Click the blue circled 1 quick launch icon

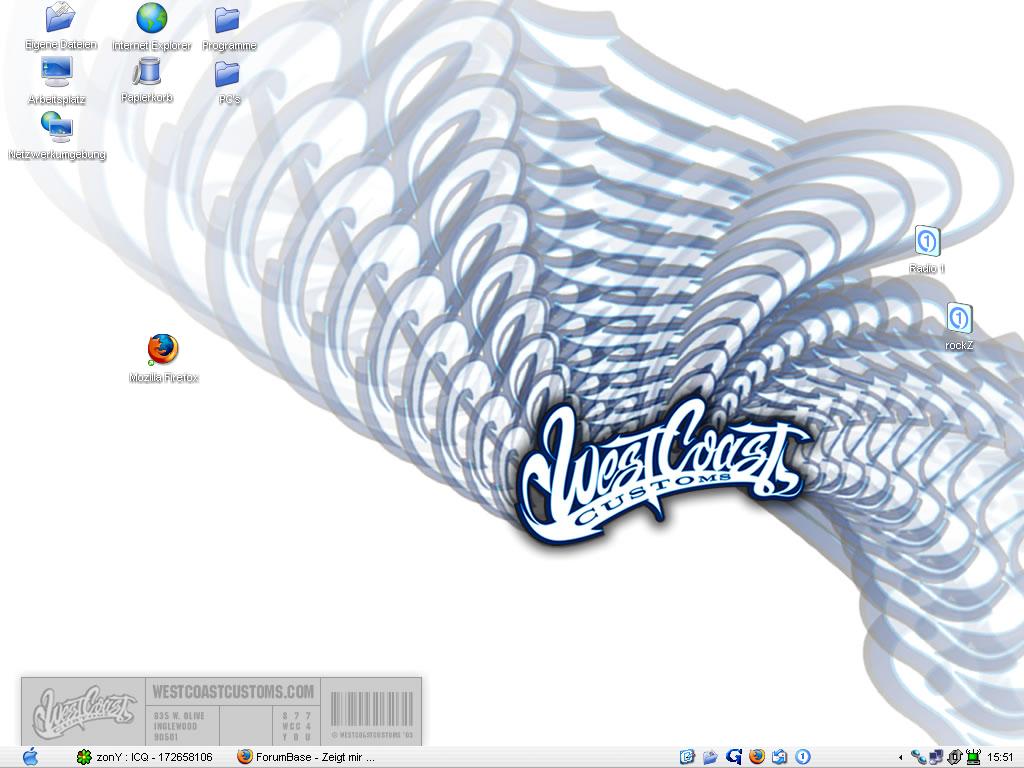click(803, 757)
